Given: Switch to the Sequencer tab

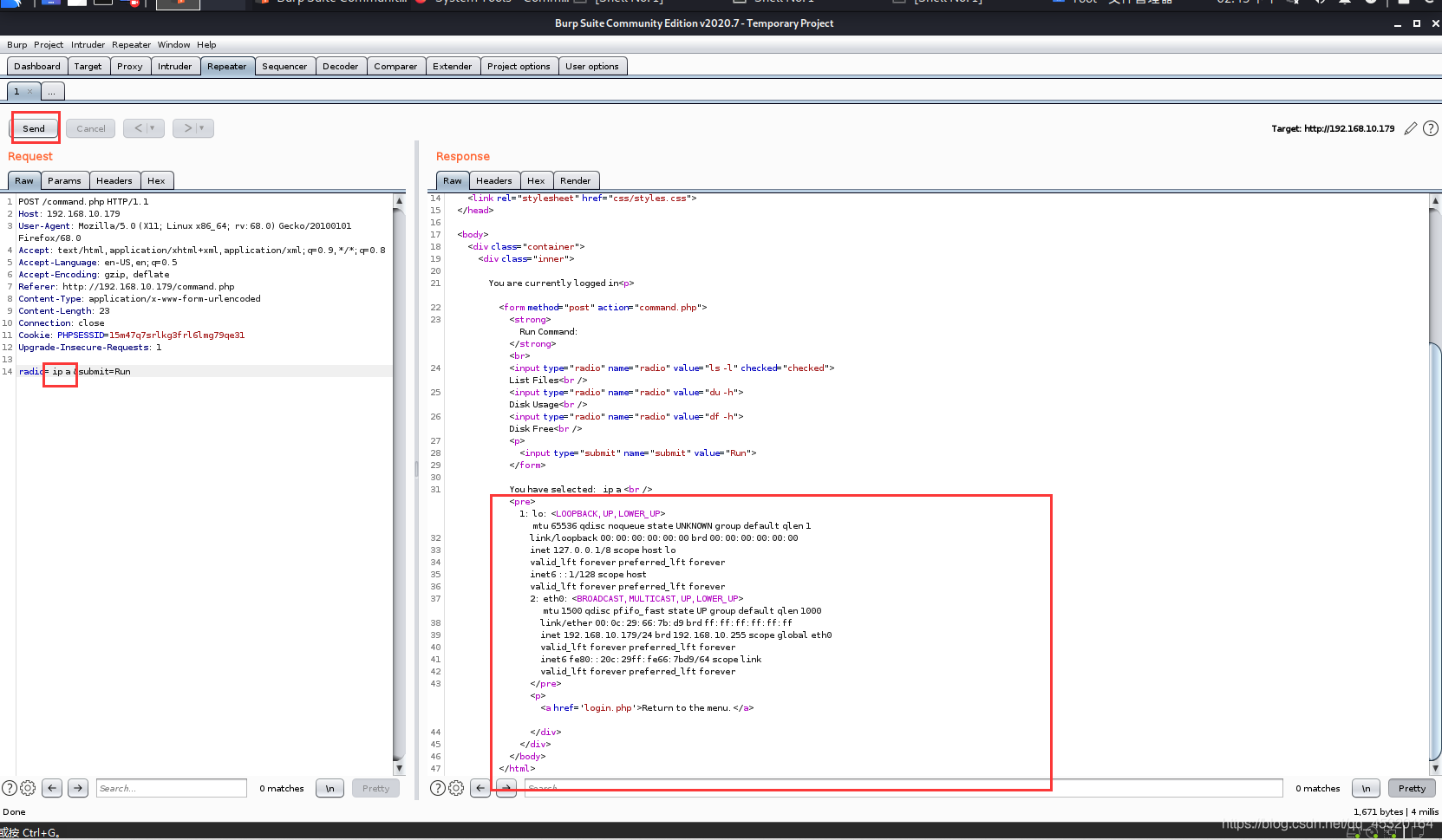Looking at the screenshot, I should [284, 66].
